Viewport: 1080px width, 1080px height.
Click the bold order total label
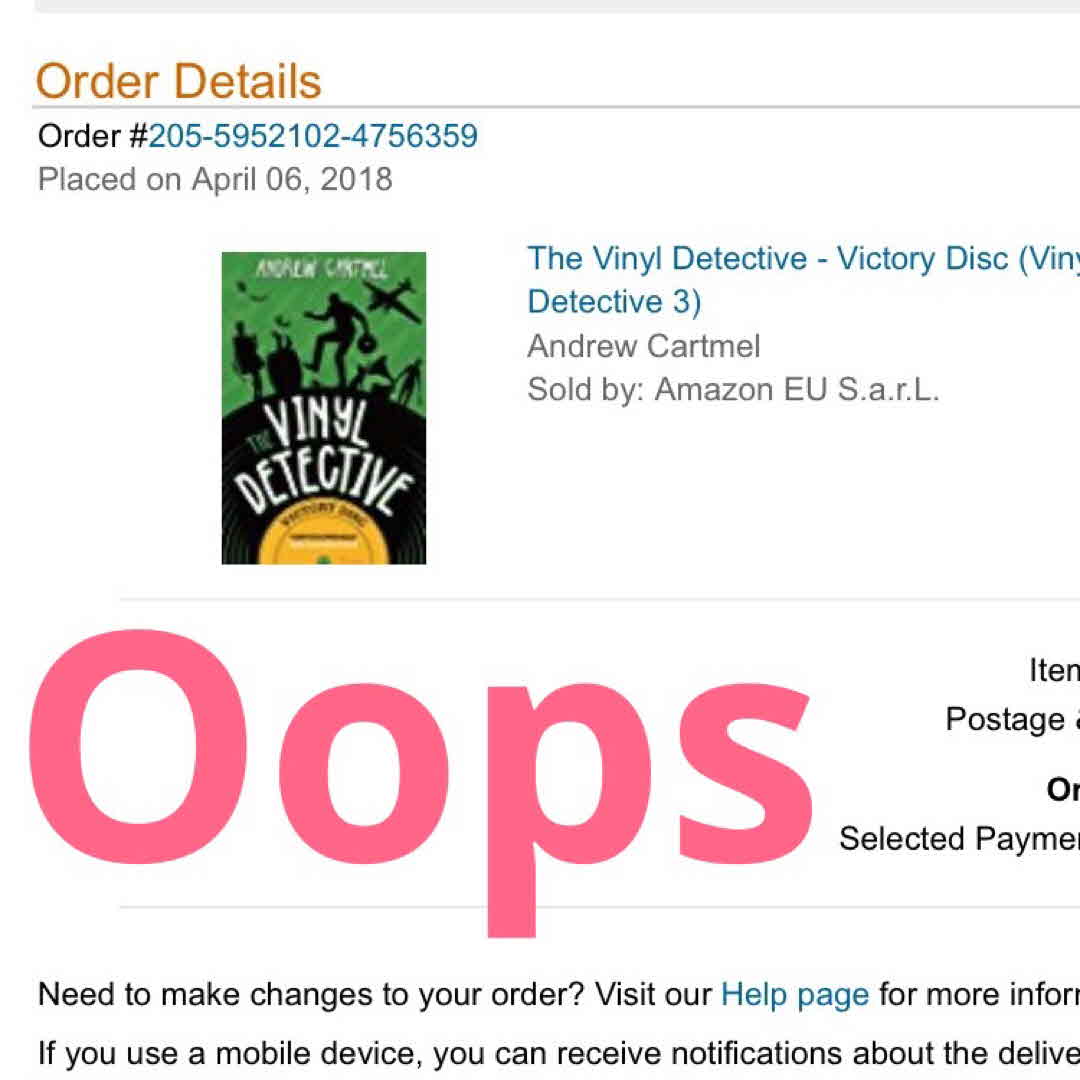coord(1063,789)
